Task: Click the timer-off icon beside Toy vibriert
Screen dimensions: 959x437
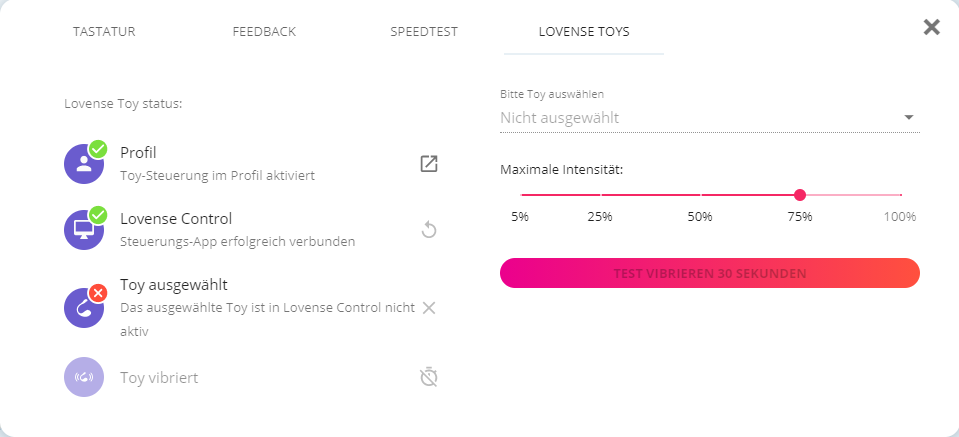Action: (429, 377)
